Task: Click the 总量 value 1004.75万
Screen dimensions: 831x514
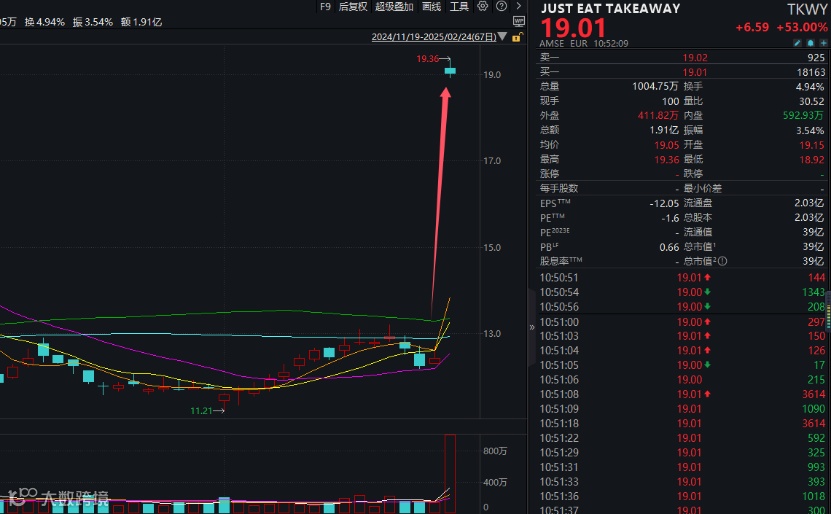Action: (655, 86)
